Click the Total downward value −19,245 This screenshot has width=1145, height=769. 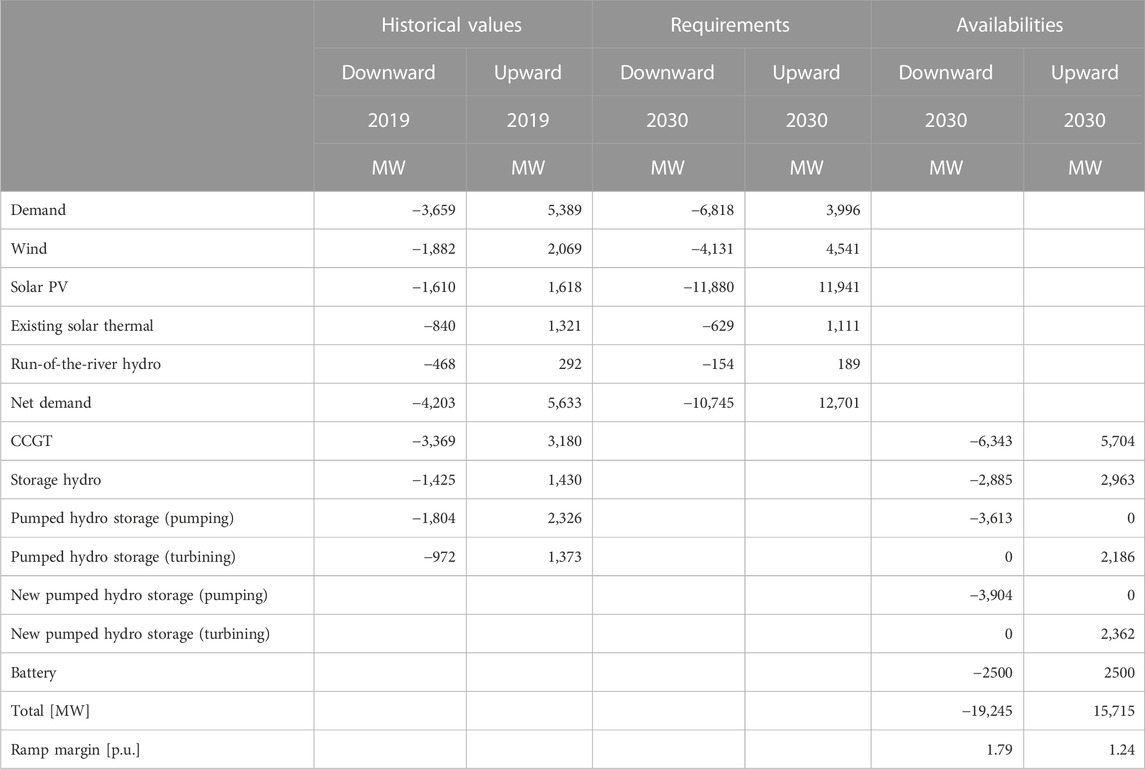pyautogui.click(x=987, y=711)
